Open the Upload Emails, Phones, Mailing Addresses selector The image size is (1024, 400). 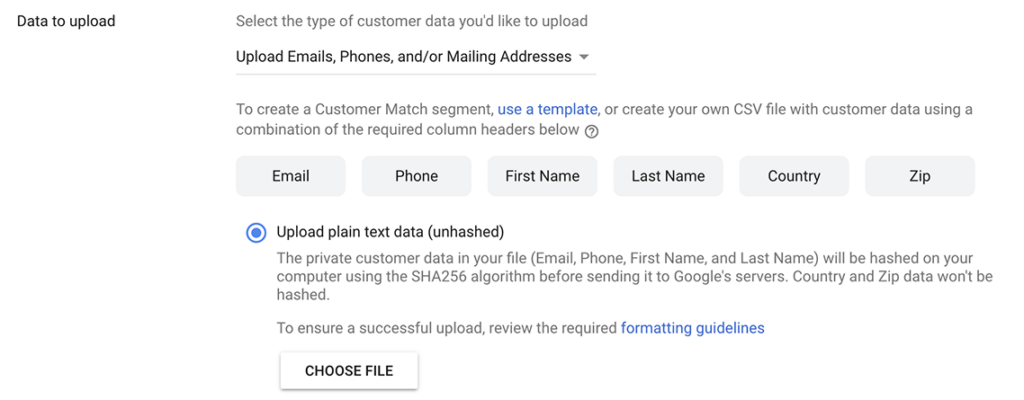tap(404, 57)
